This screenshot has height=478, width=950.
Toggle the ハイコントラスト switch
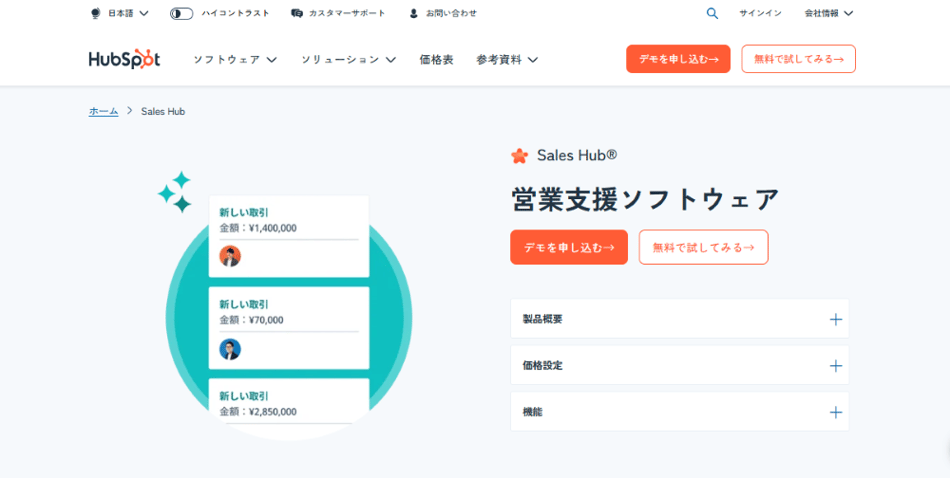[x=181, y=13]
